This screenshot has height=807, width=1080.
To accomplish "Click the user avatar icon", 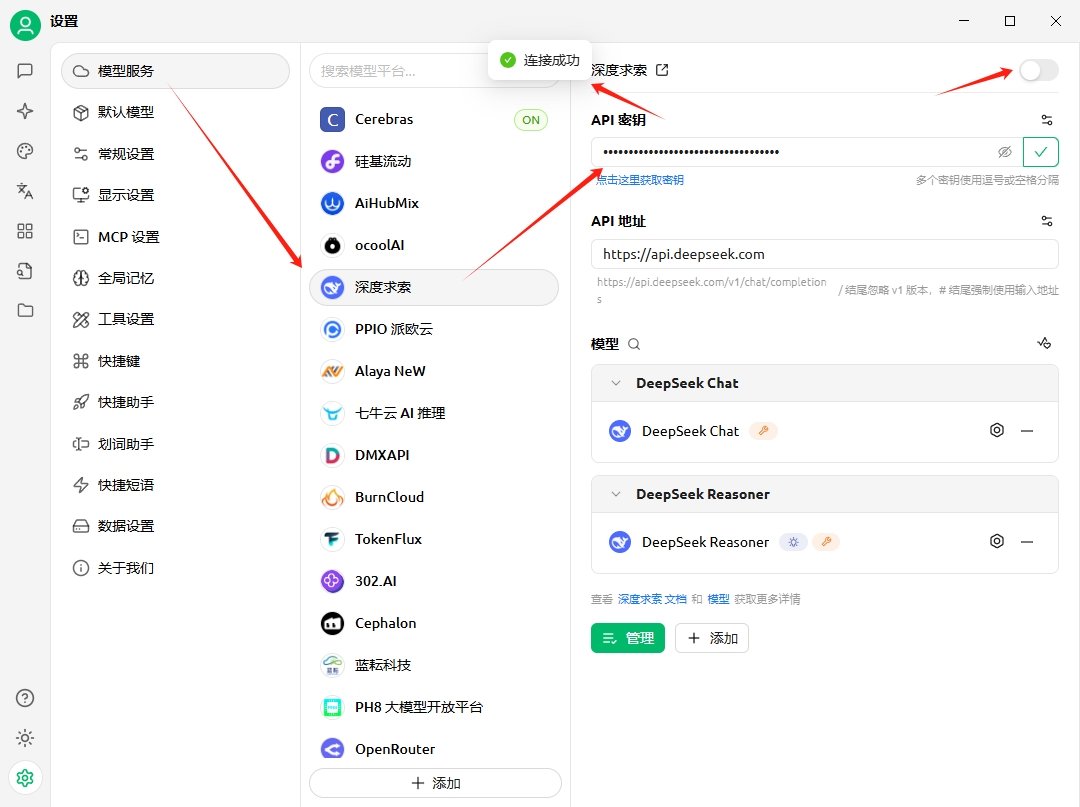I will [25, 25].
